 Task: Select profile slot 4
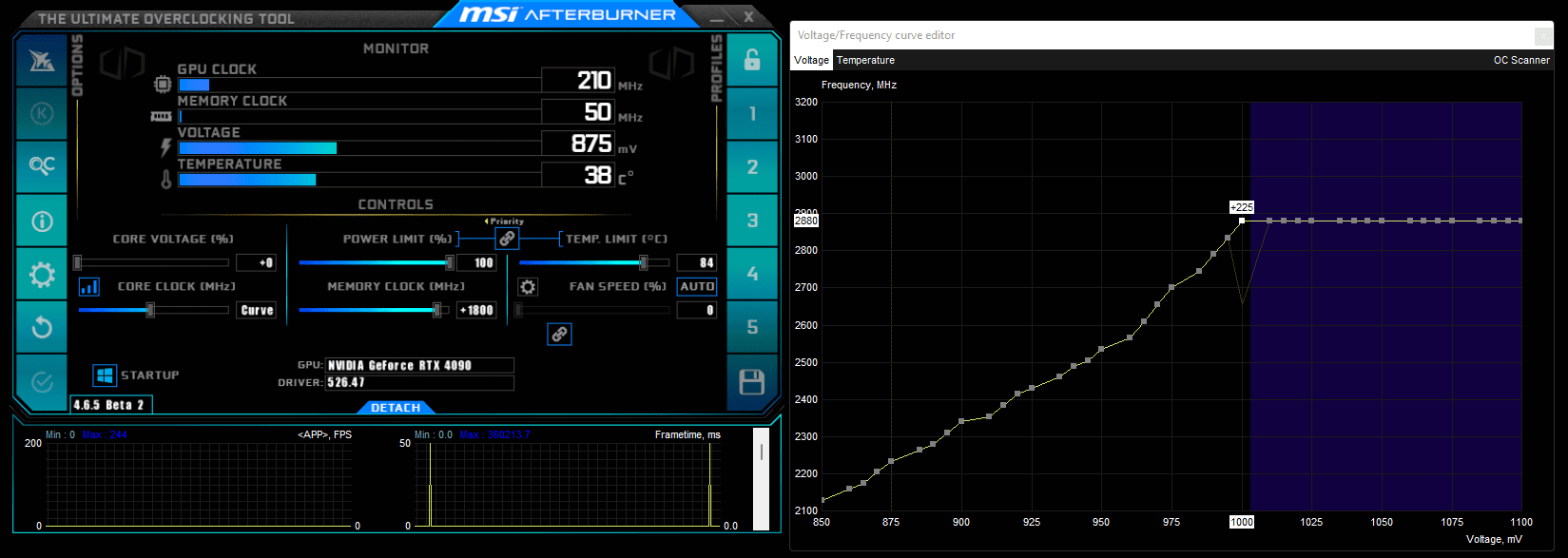coord(752,274)
